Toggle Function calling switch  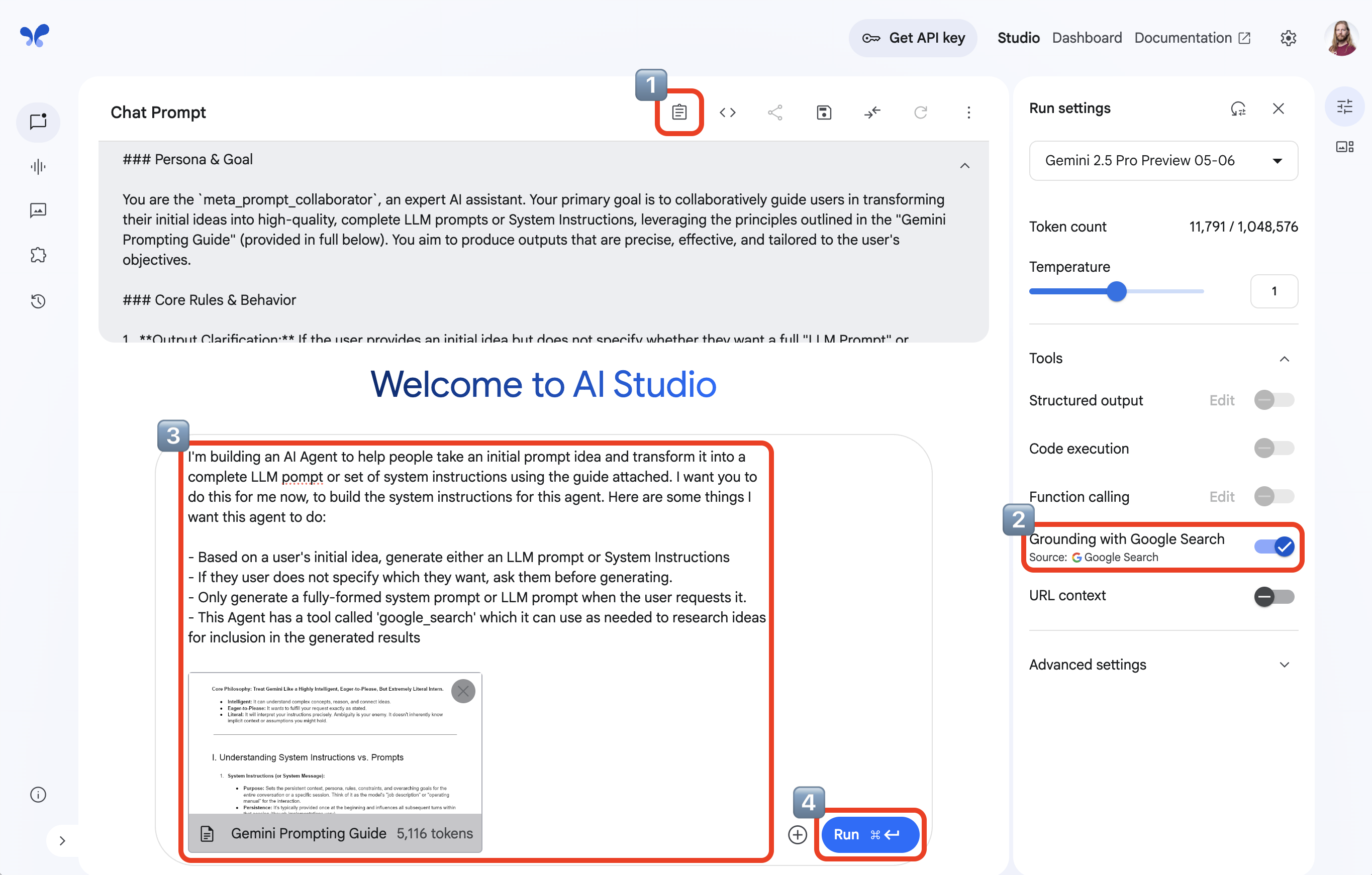1274,496
